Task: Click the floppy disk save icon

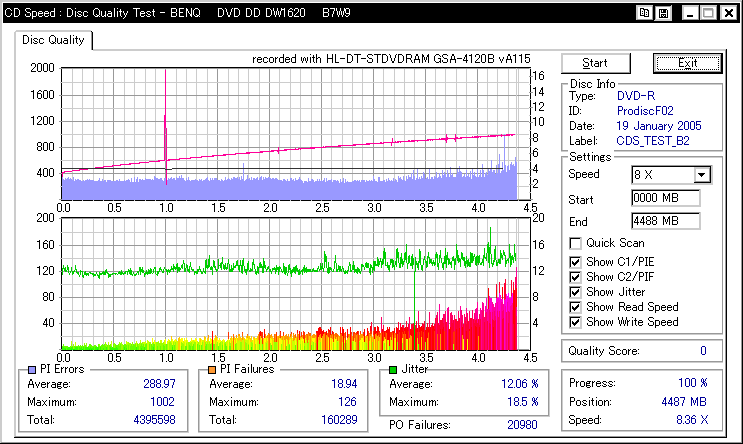Action: [x=664, y=13]
